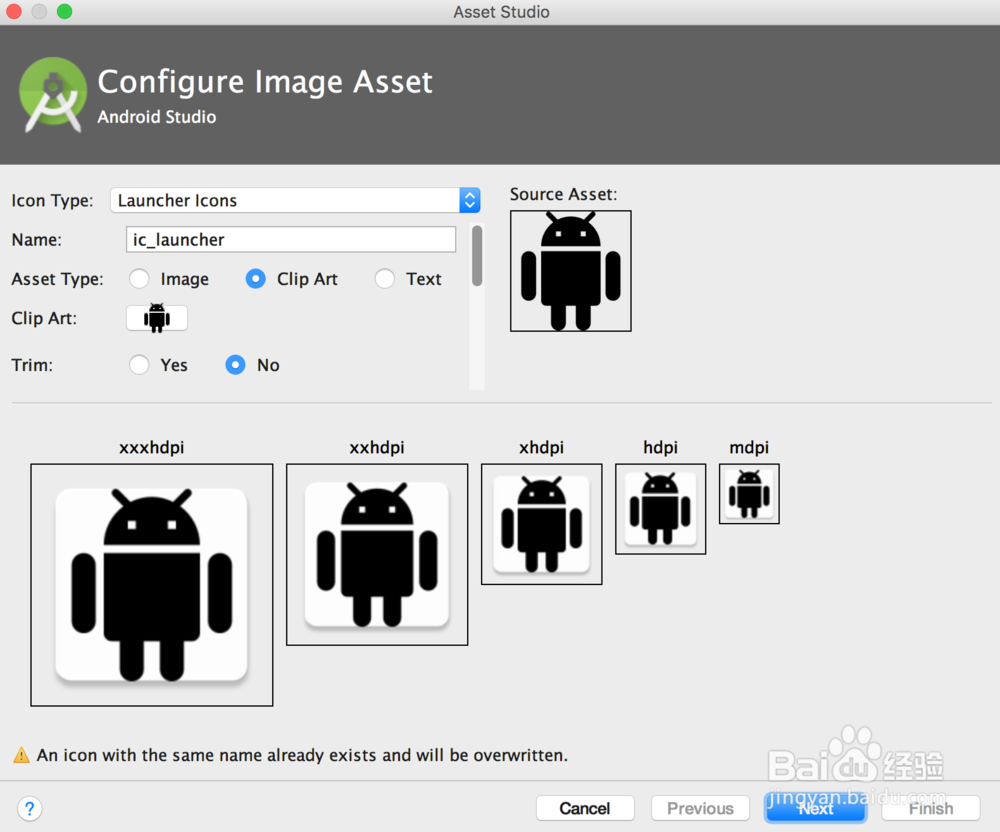This screenshot has width=1000, height=832.
Task: Click the Icon Type label
Action: point(52,200)
